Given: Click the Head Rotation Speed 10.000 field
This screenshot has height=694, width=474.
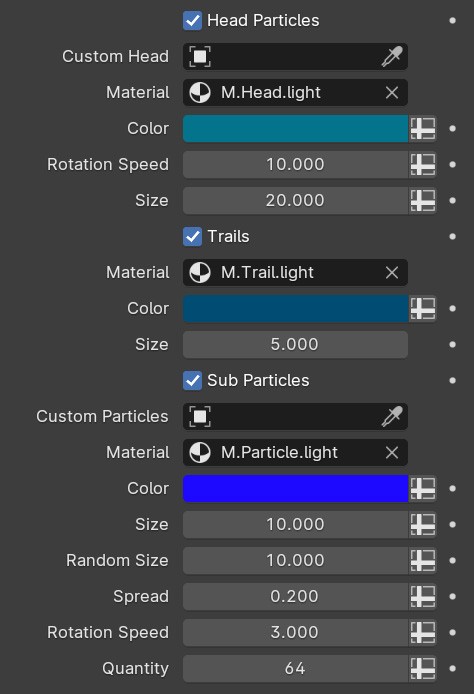Looking at the screenshot, I should click(295, 165).
